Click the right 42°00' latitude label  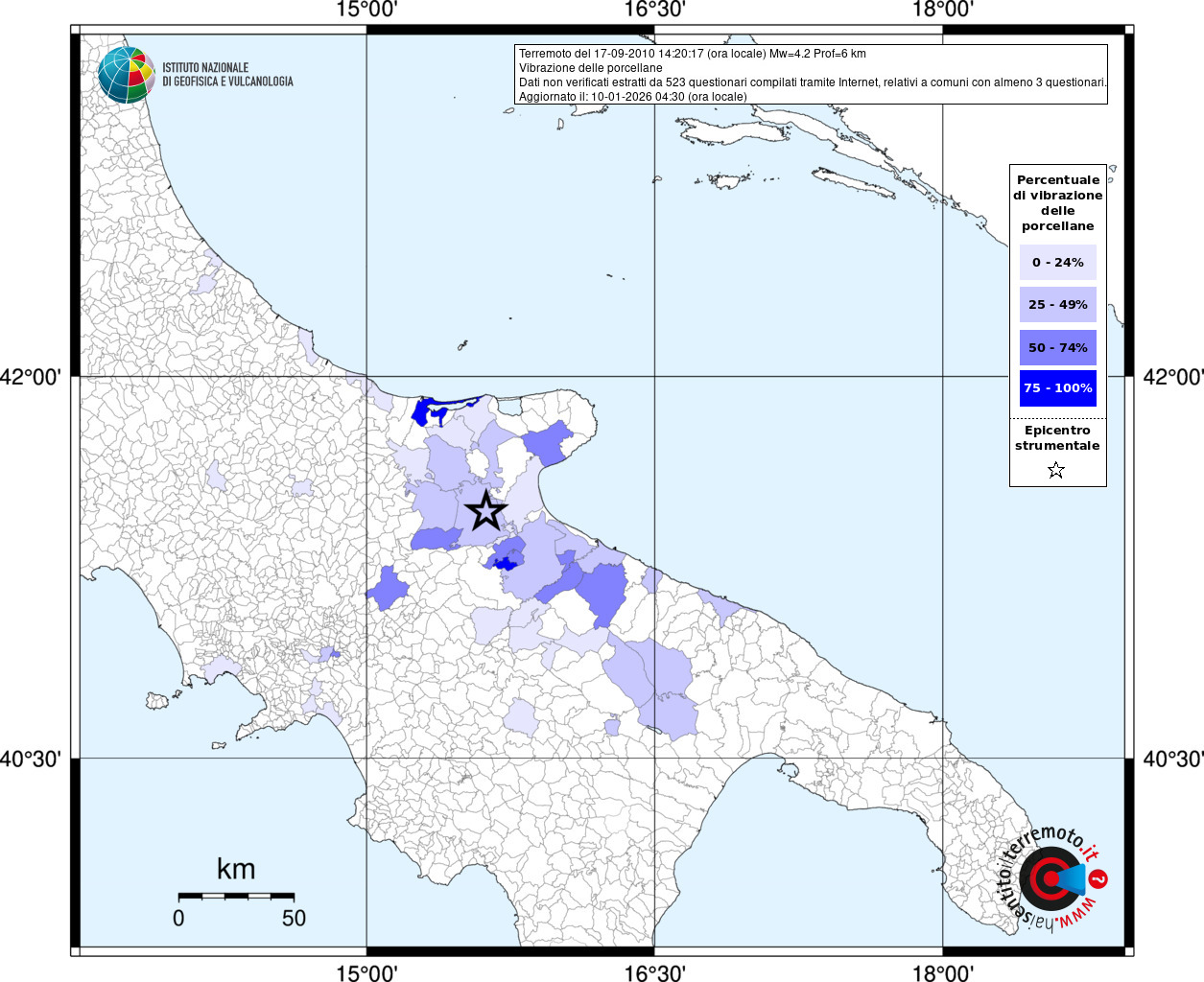pyautogui.click(x=1173, y=377)
